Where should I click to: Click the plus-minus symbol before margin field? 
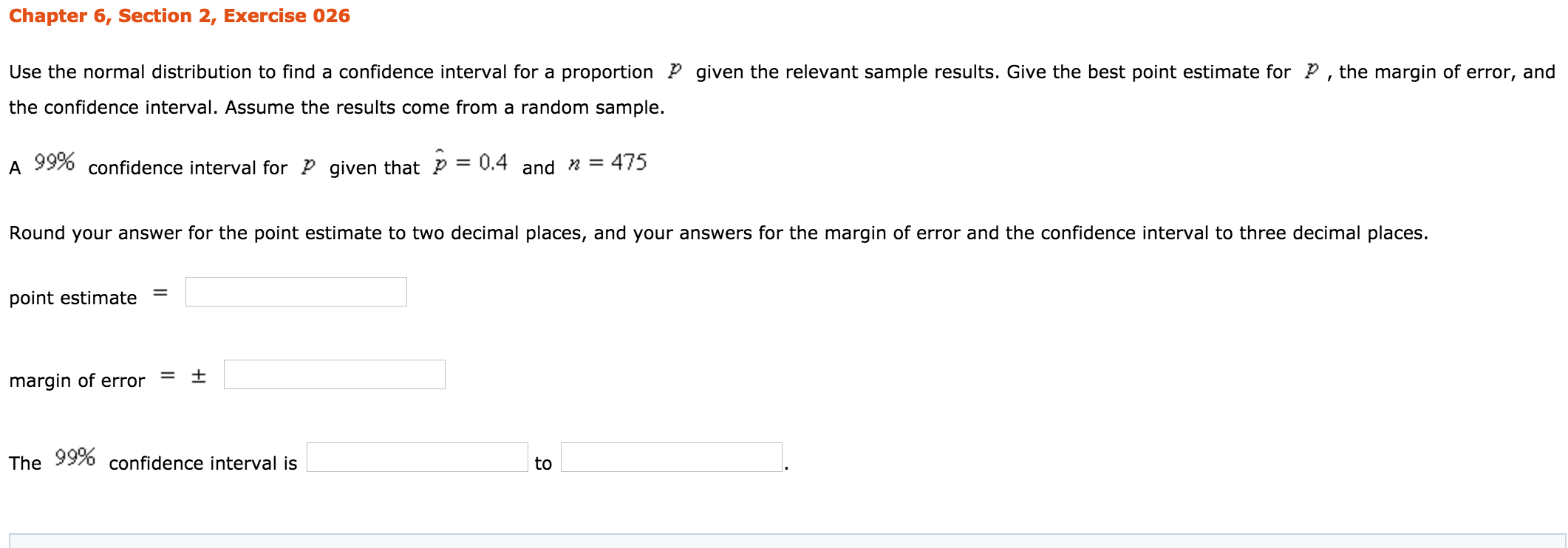(x=198, y=376)
